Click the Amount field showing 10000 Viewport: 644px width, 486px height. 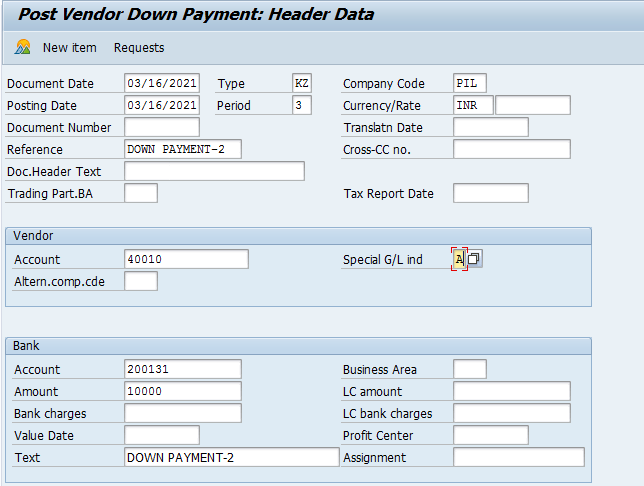[183, 391]
